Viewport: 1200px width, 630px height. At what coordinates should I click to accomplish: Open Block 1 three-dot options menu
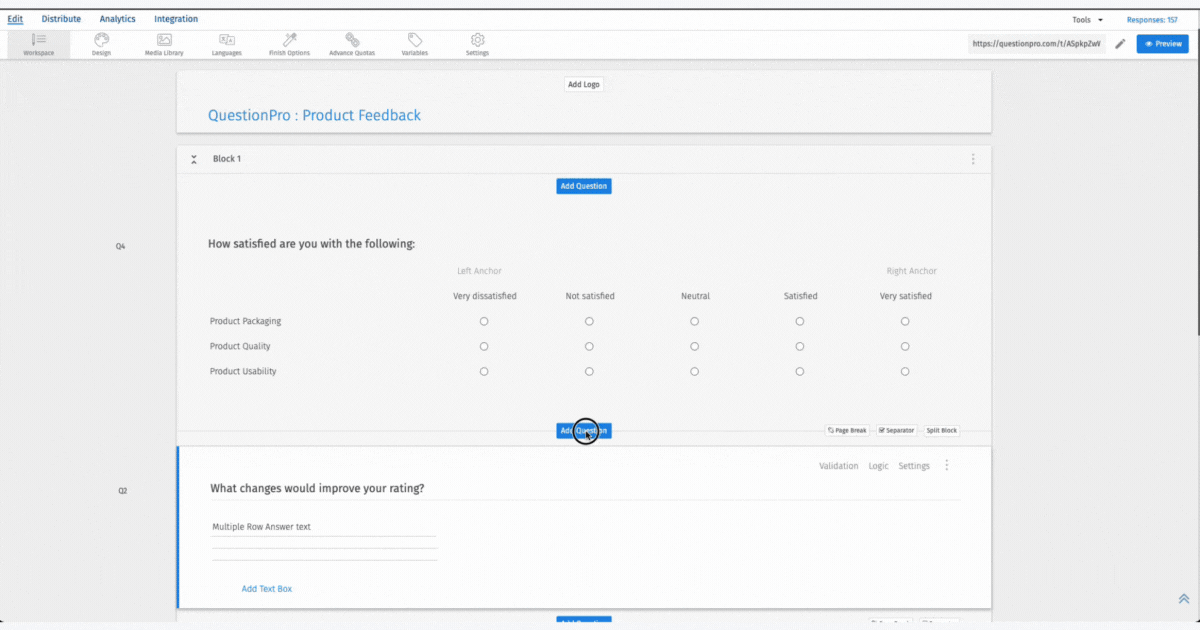[973, 159]
